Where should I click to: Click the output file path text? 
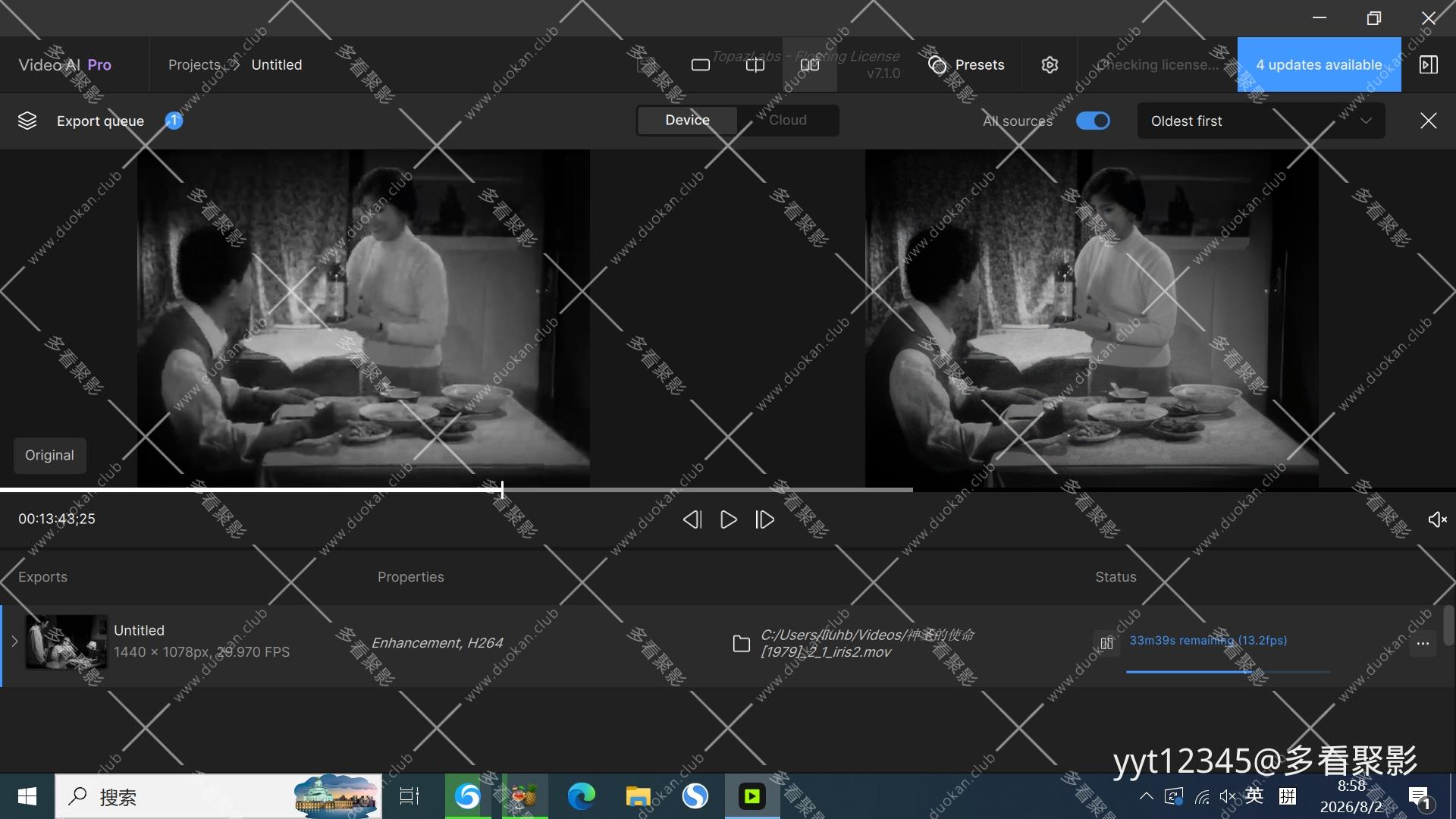coord(868,643)
